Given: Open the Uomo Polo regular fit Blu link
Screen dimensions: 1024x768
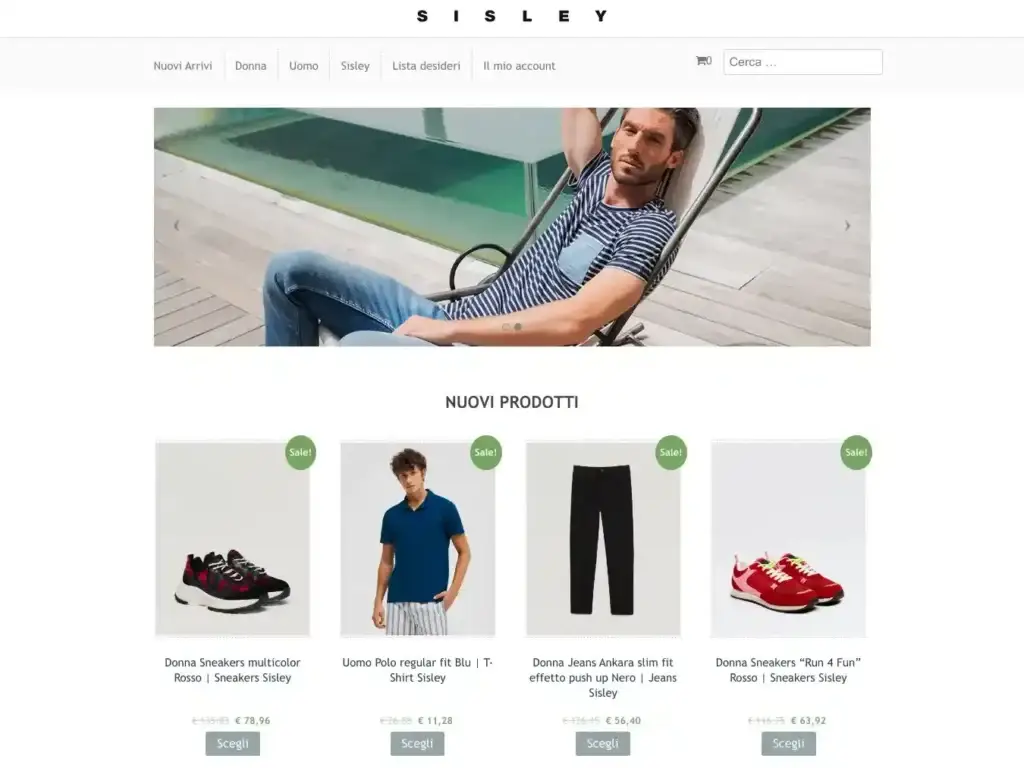Looking at the screenshot, I should (x=417, y=670).
